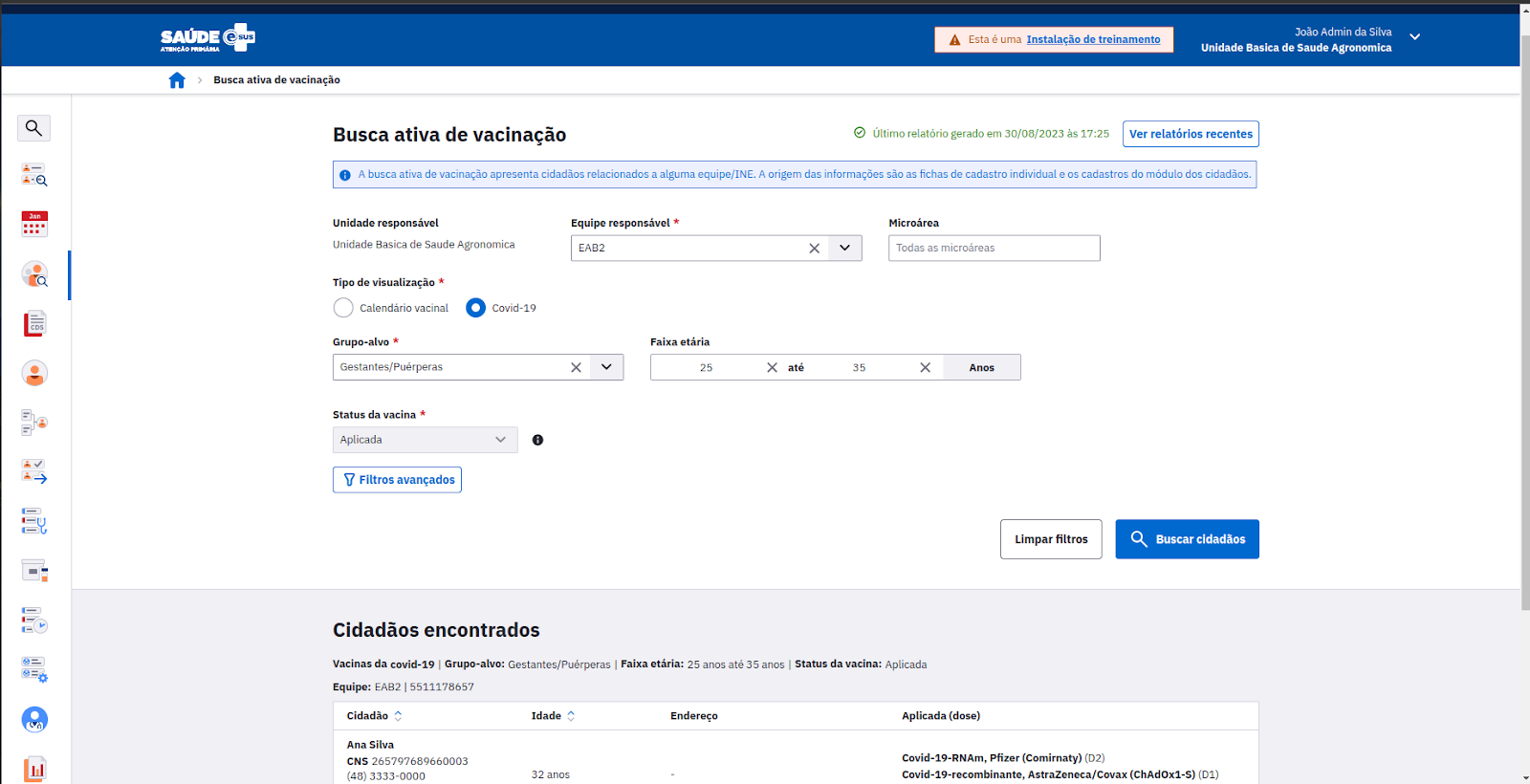This screenshot has width=1530, height=784.
Task: Clear the Equipe responsável EAB2 selection
Action: 814,249
